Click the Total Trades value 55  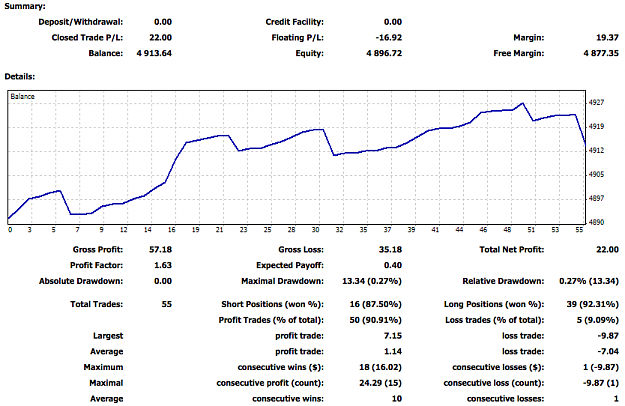pyautogui.click(x=167, y=304)
